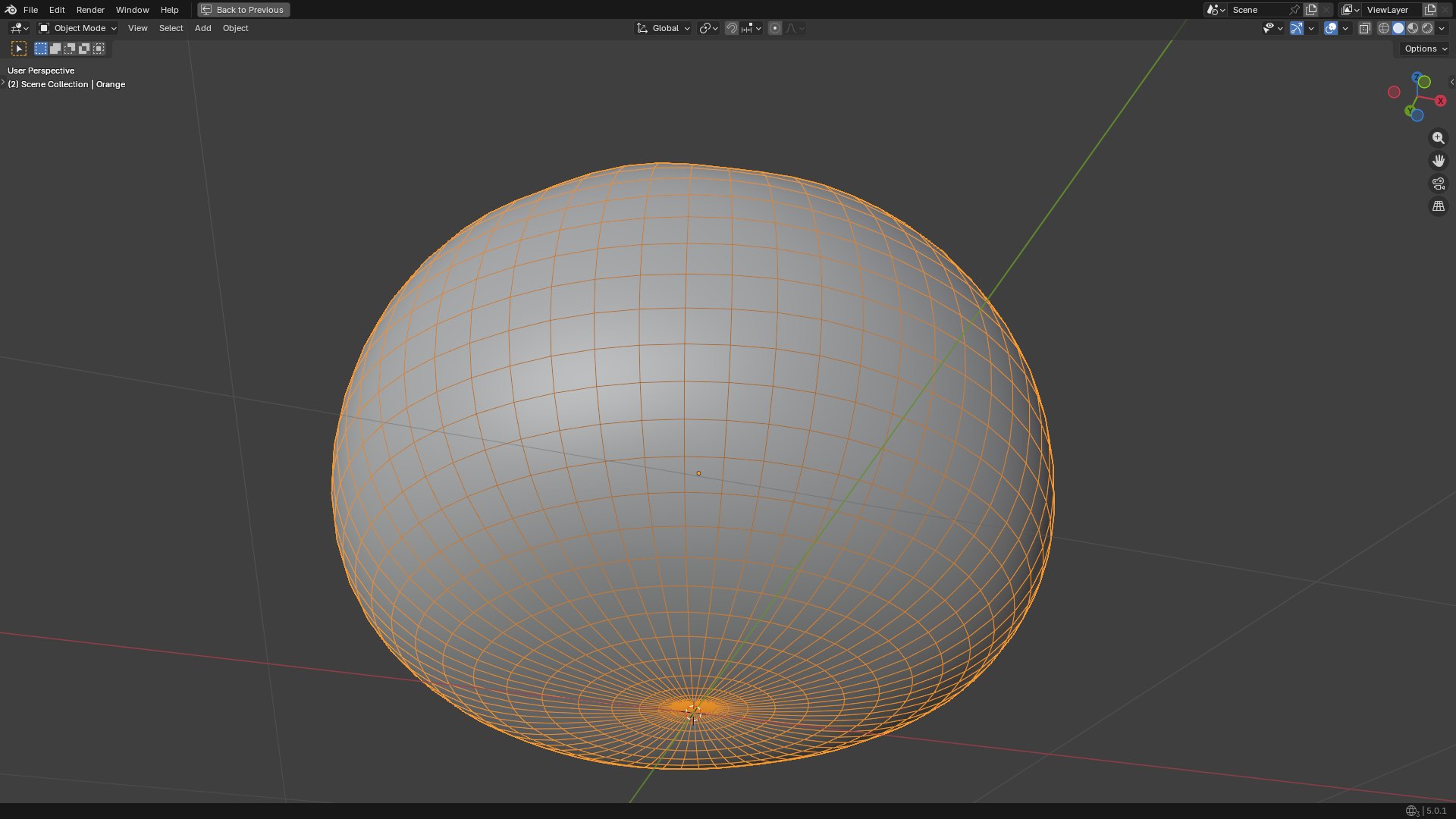Screen dimensions: 1456x819
Task: Open the pivot point dropdown
Action: pyautogui.click(x=708, y=28)
